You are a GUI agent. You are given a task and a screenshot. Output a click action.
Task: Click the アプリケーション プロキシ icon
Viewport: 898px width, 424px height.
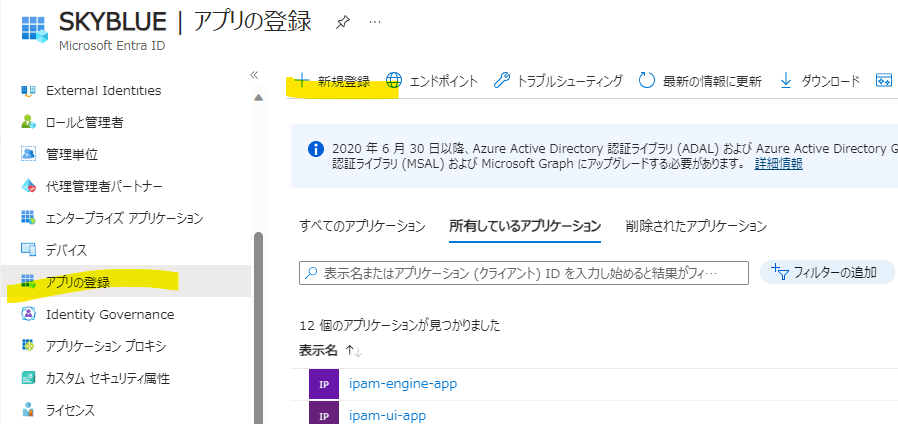(28, 346)
